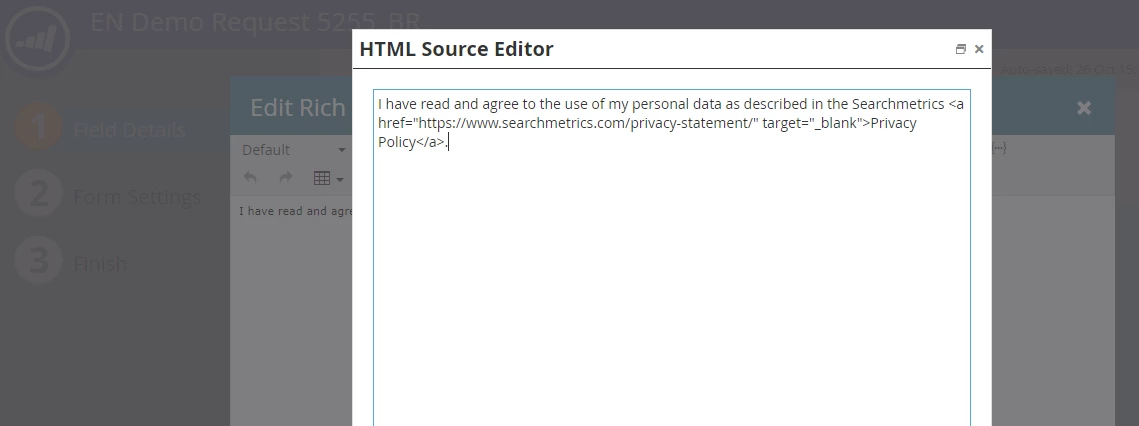Click inside the HTML source text area
The image size is (1139, 426).
click(x=672, y=258)
